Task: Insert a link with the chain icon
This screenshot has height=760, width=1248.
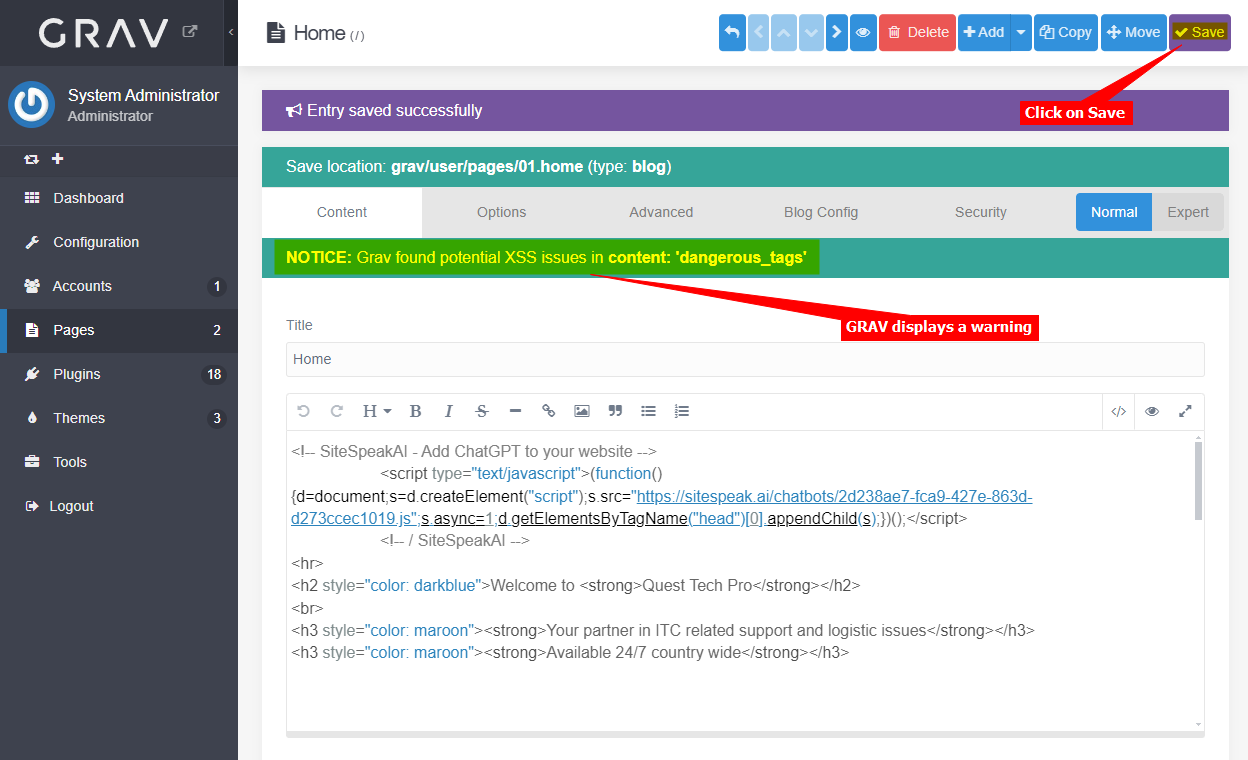Action: pyautogui.click(x=548, y=411)
